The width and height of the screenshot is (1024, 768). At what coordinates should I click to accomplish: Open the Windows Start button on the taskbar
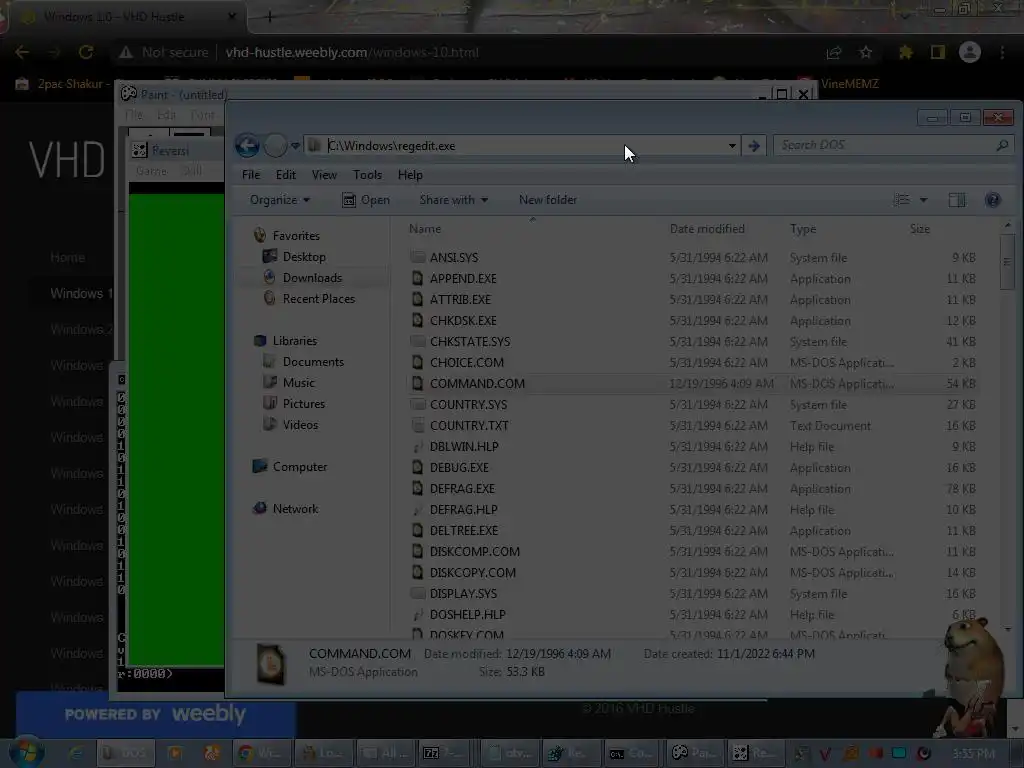(25, 752)
